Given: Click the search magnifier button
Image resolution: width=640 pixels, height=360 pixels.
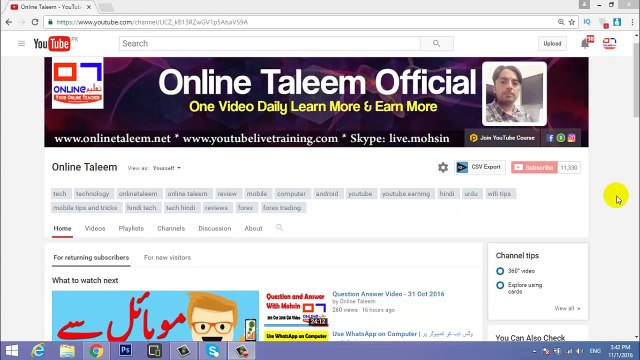Looking at the screenshot, I should tap(436, 43).
